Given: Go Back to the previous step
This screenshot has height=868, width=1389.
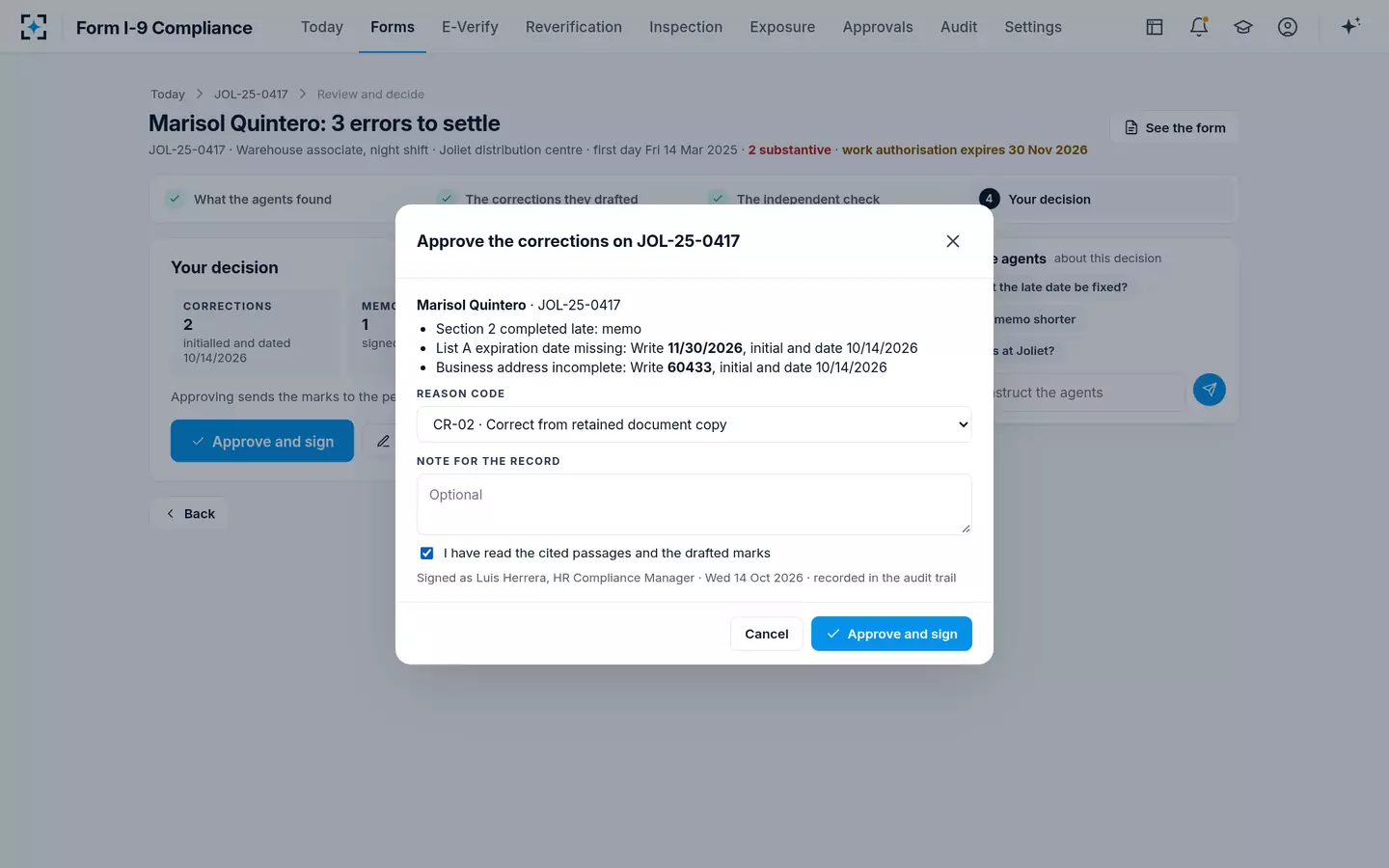Looking at the screenshot, I should pos(189,513).
